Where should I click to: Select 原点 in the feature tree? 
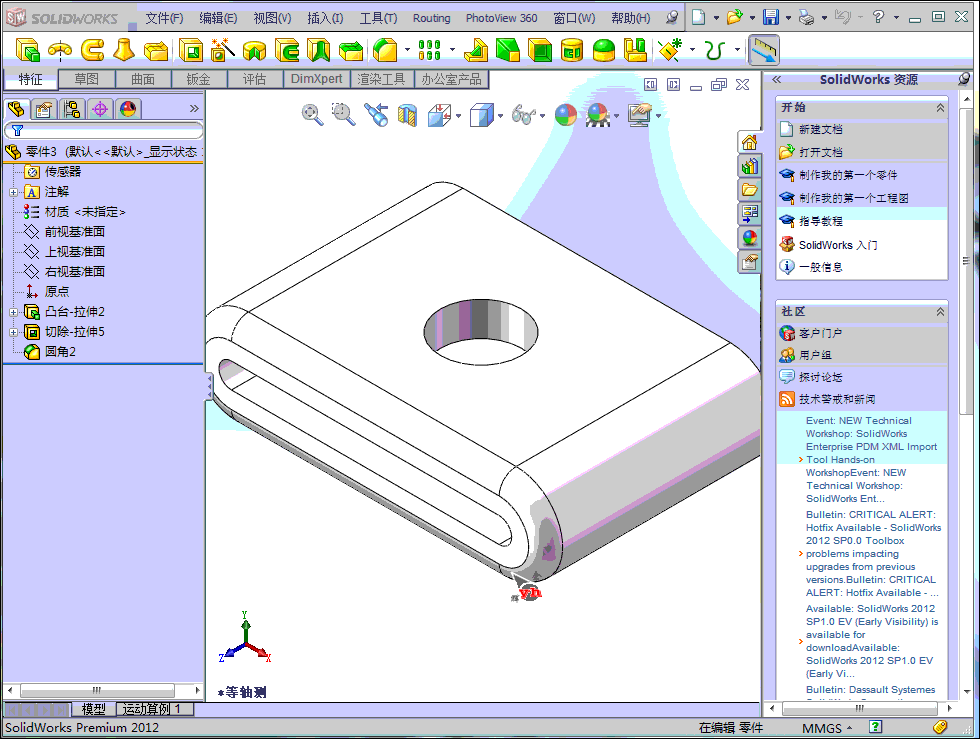click(x=56, y=292)
